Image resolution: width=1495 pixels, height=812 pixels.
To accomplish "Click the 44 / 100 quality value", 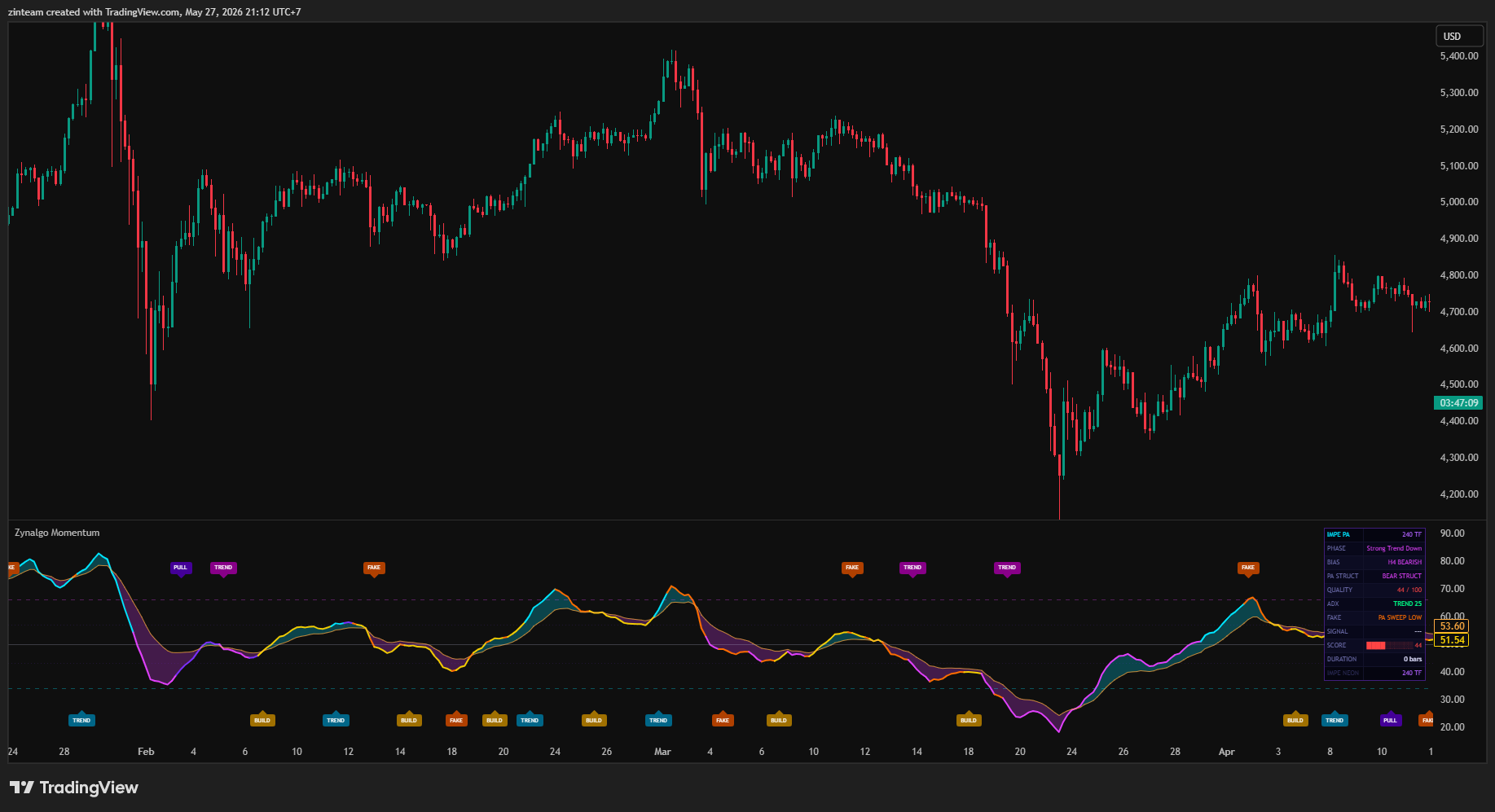I will 1409,590.
